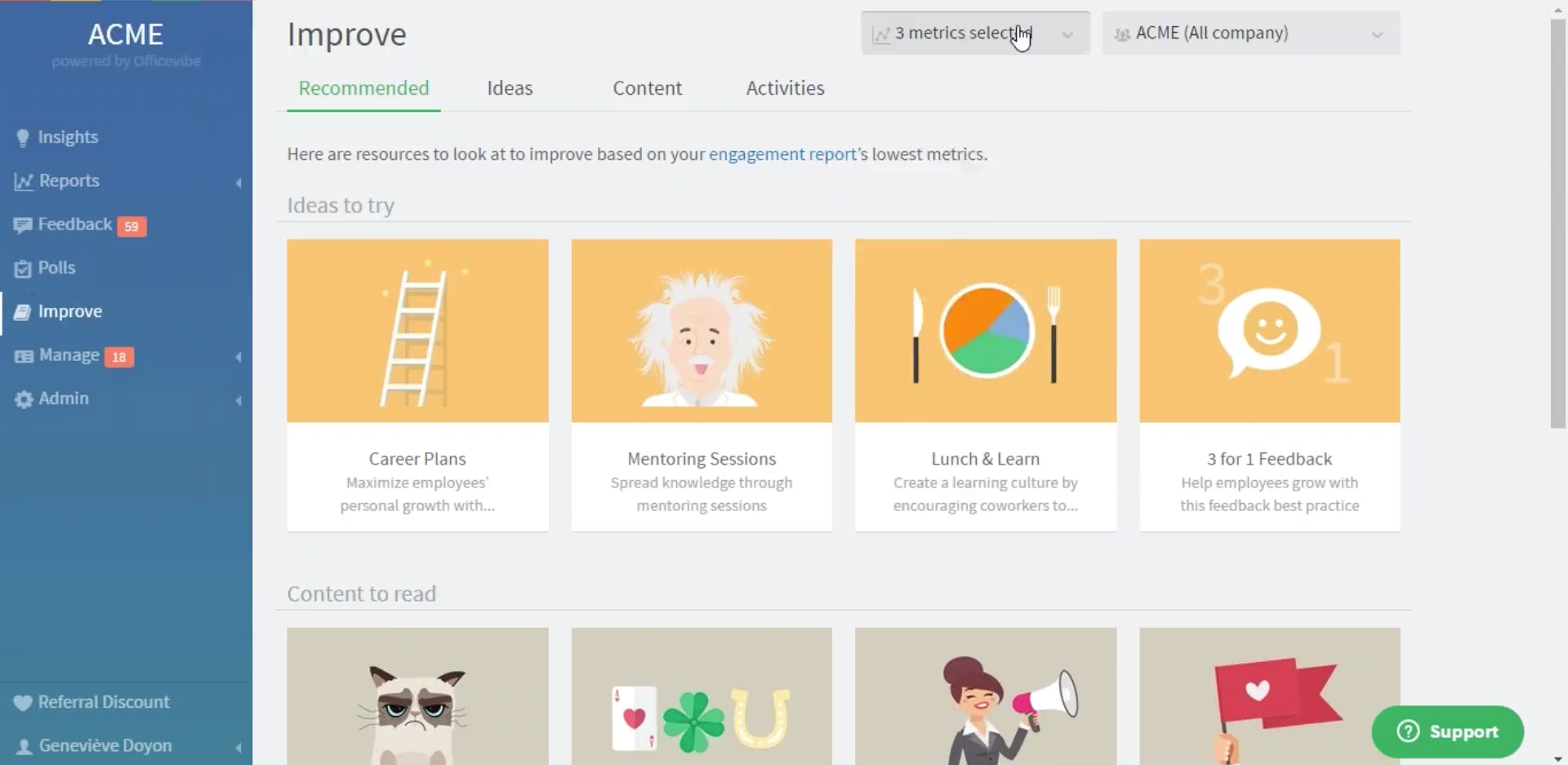Click the Admin gear icon
Image resolution: width=1568 pixels, height=765 pixels.
[24, 399]
